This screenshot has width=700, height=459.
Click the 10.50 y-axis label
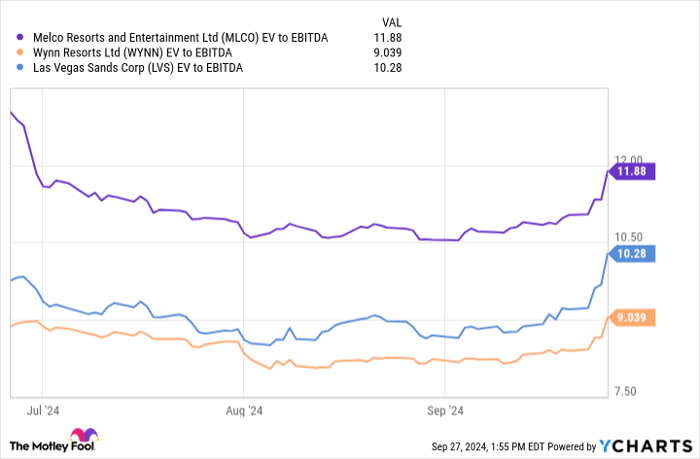(x=629, y=237)
